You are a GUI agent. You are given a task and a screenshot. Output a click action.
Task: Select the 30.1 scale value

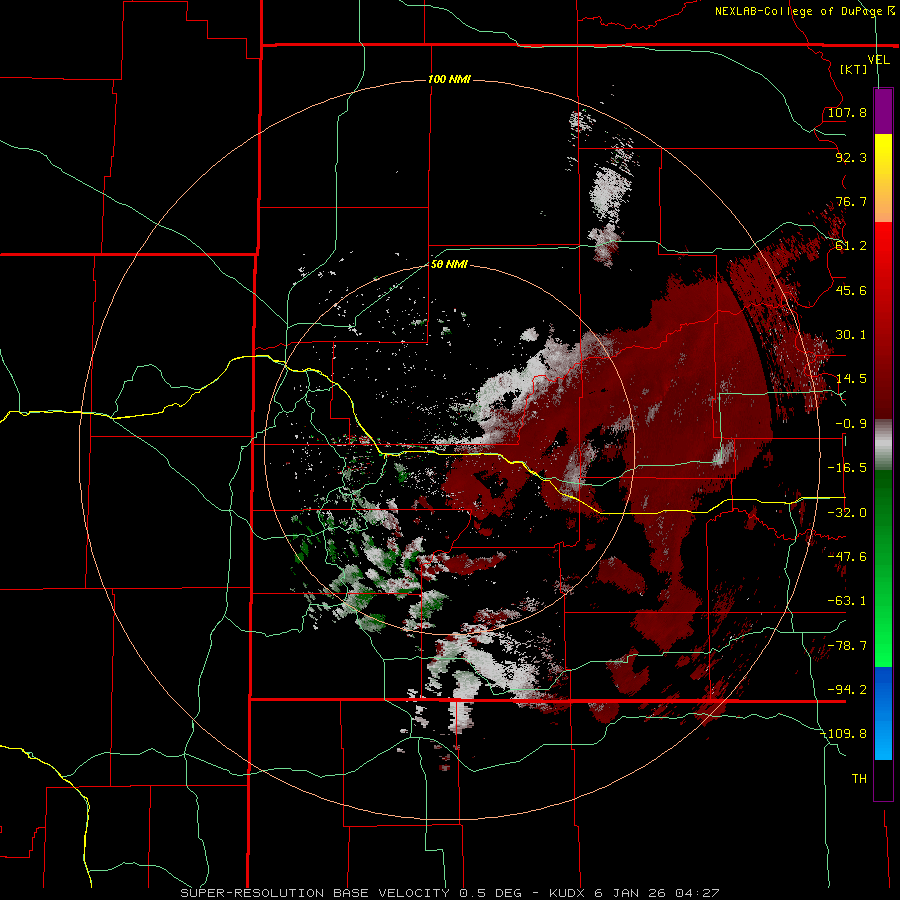click(x=851, y=335)
